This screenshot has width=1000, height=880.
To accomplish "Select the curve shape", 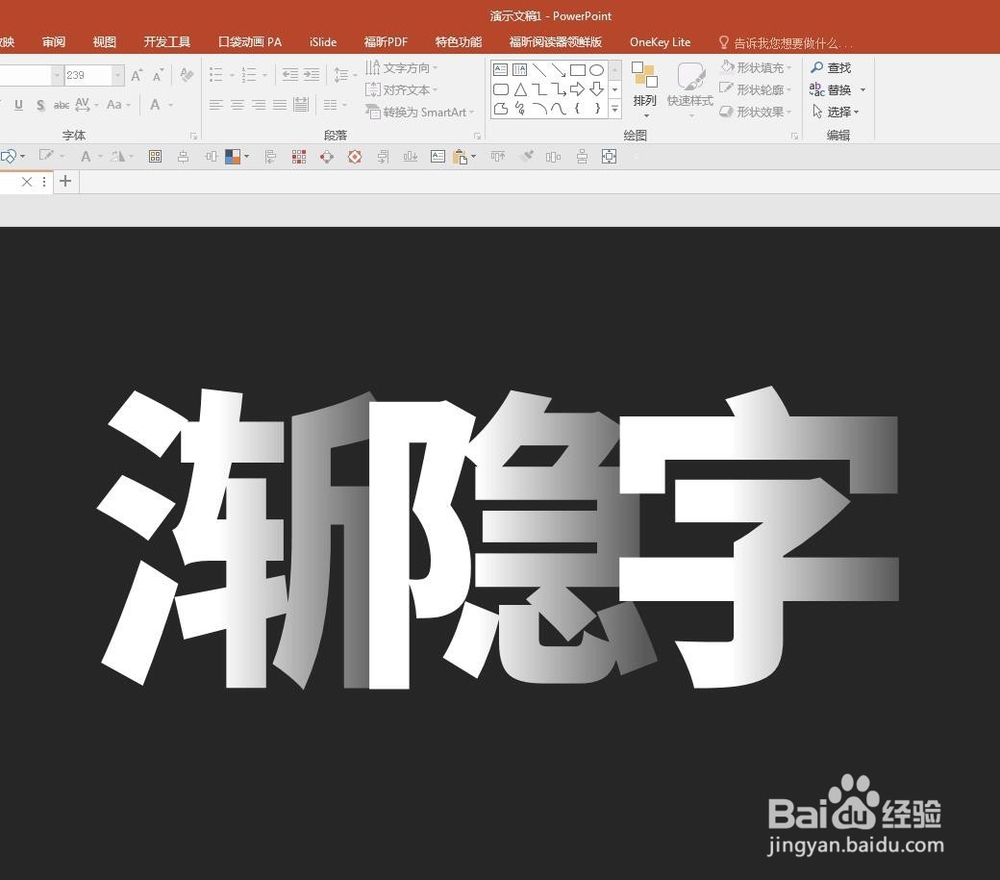I will click(559, 109).
